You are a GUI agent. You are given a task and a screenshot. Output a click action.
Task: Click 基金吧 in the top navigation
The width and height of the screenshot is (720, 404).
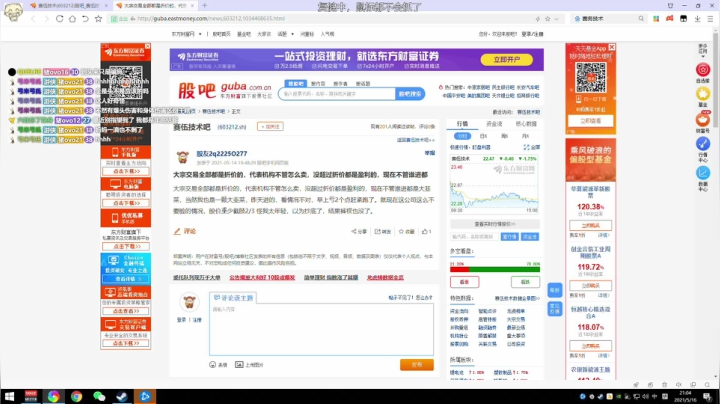point(244,34)
